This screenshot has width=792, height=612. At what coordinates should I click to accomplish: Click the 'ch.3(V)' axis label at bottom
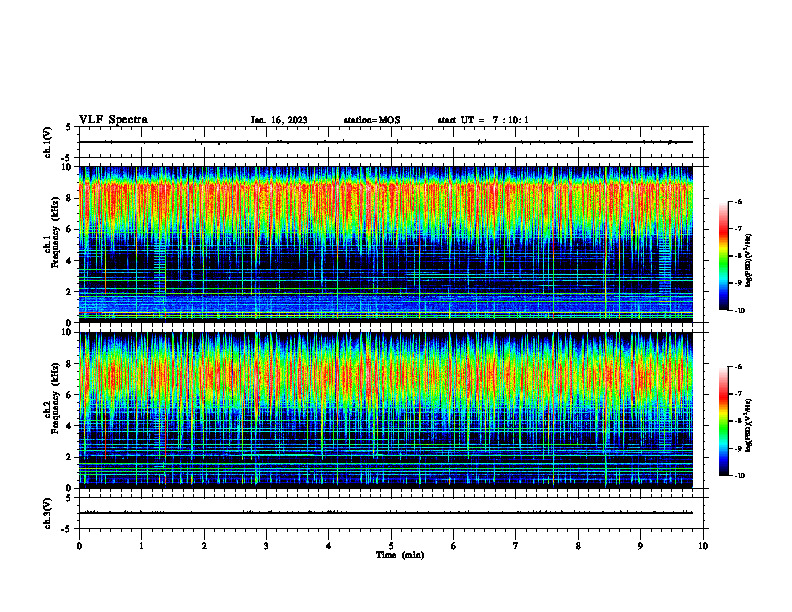click(x=48, y=514)
